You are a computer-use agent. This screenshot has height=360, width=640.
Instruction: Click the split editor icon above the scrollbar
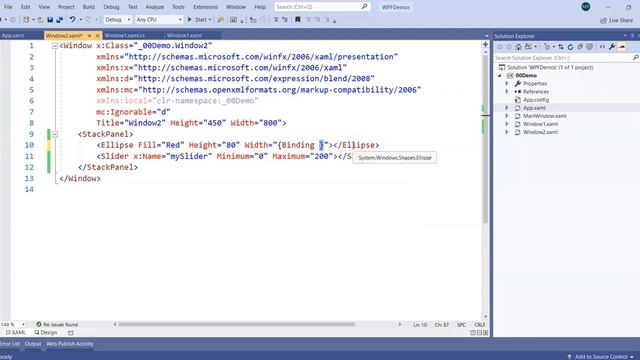(x=485, y=44)
